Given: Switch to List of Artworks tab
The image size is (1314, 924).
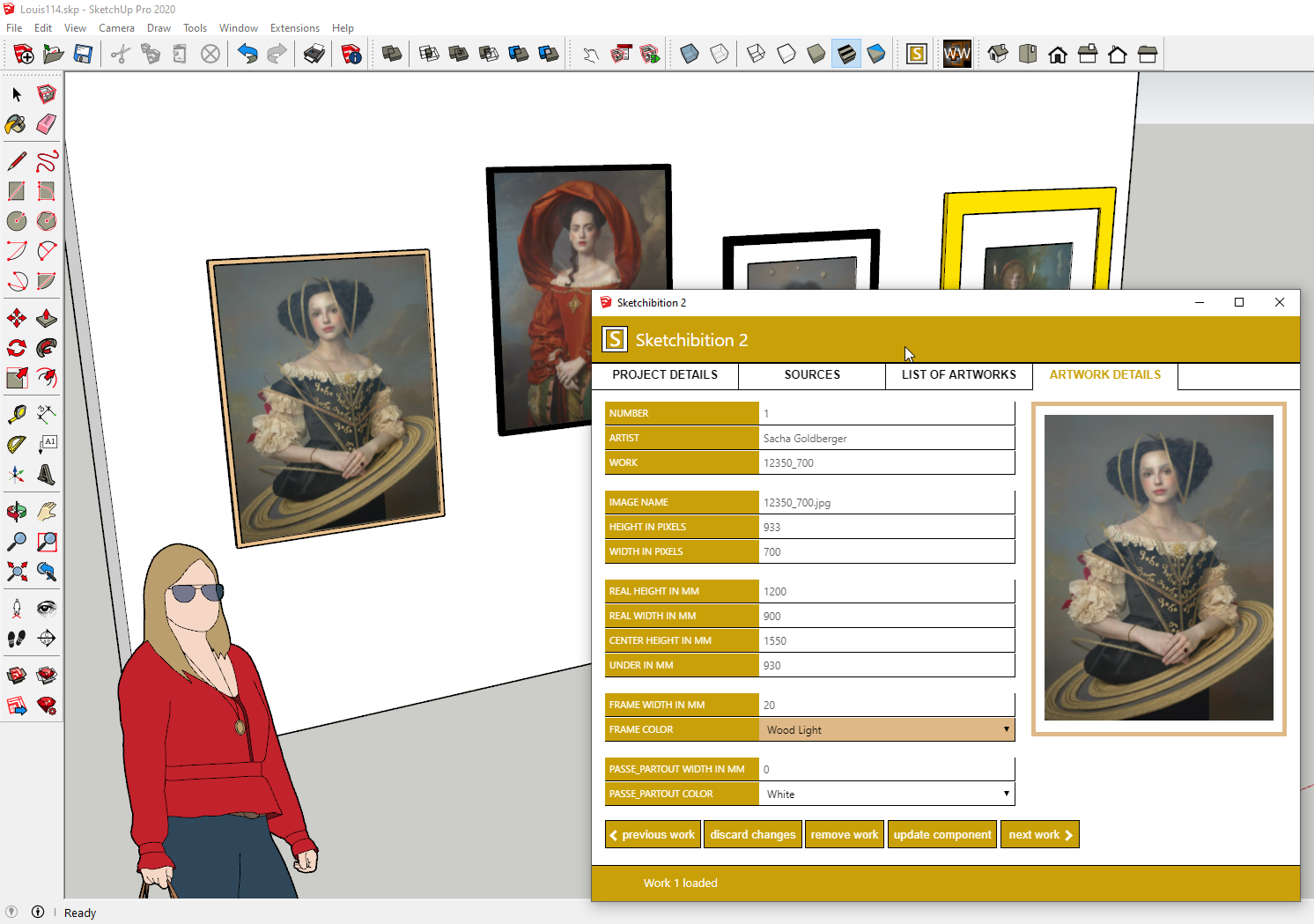Looking at the screenshot, I should point(959,375).
